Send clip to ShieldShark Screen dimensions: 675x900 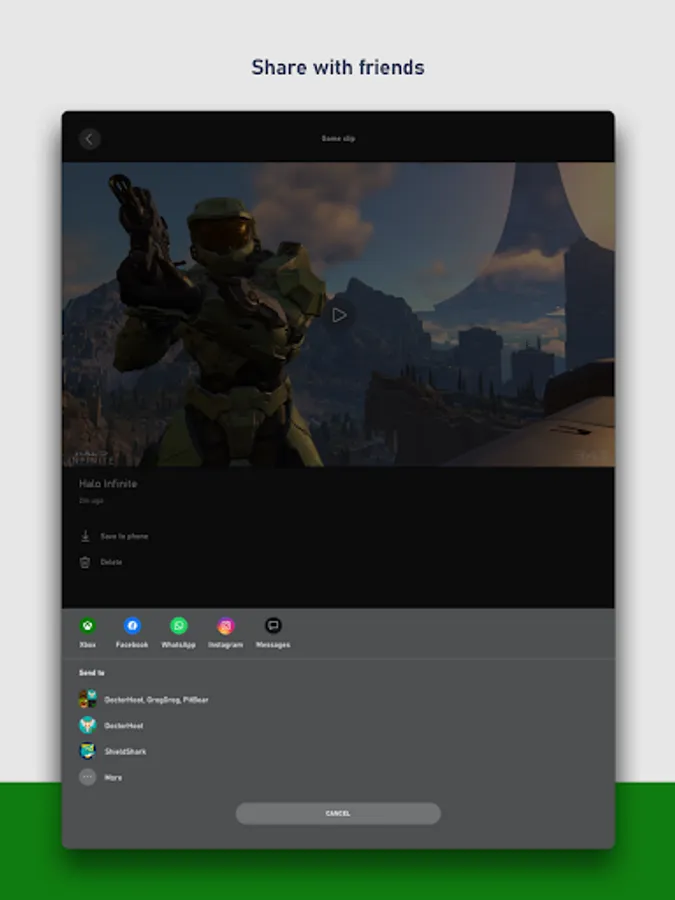click(x=125, y=751)
